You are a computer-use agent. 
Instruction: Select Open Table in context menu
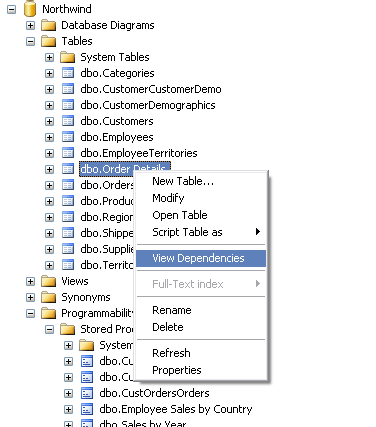(201, 215)
